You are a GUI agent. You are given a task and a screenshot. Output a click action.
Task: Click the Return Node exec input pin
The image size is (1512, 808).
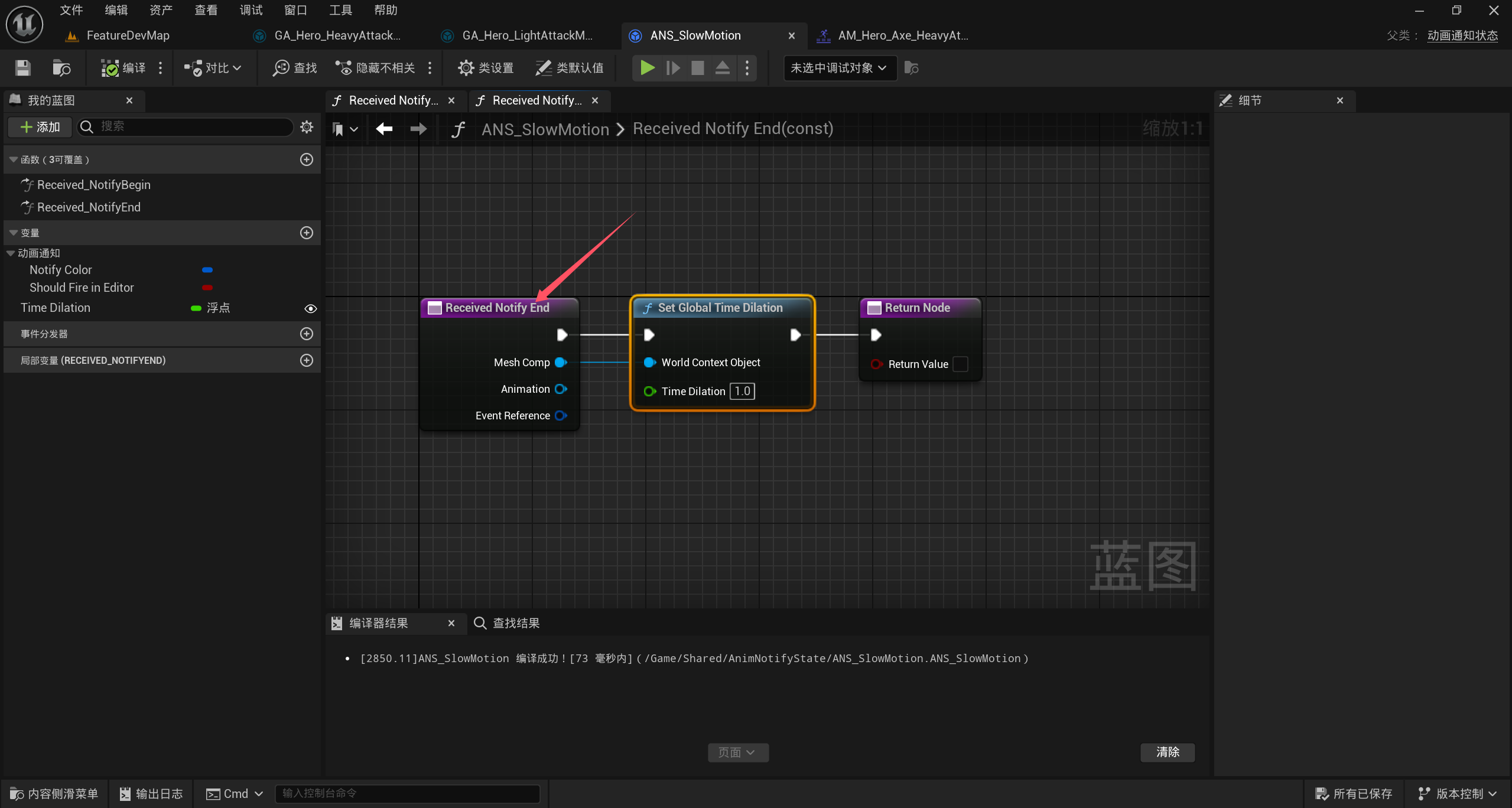[876, 335]
